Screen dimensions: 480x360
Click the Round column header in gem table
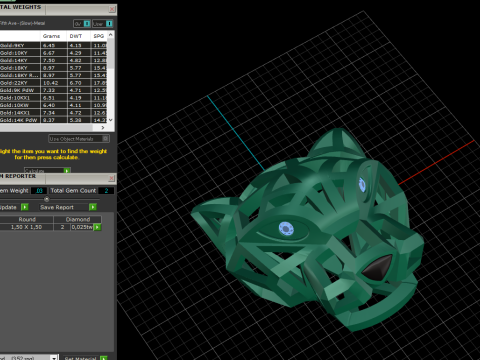[x=27, y=219]
